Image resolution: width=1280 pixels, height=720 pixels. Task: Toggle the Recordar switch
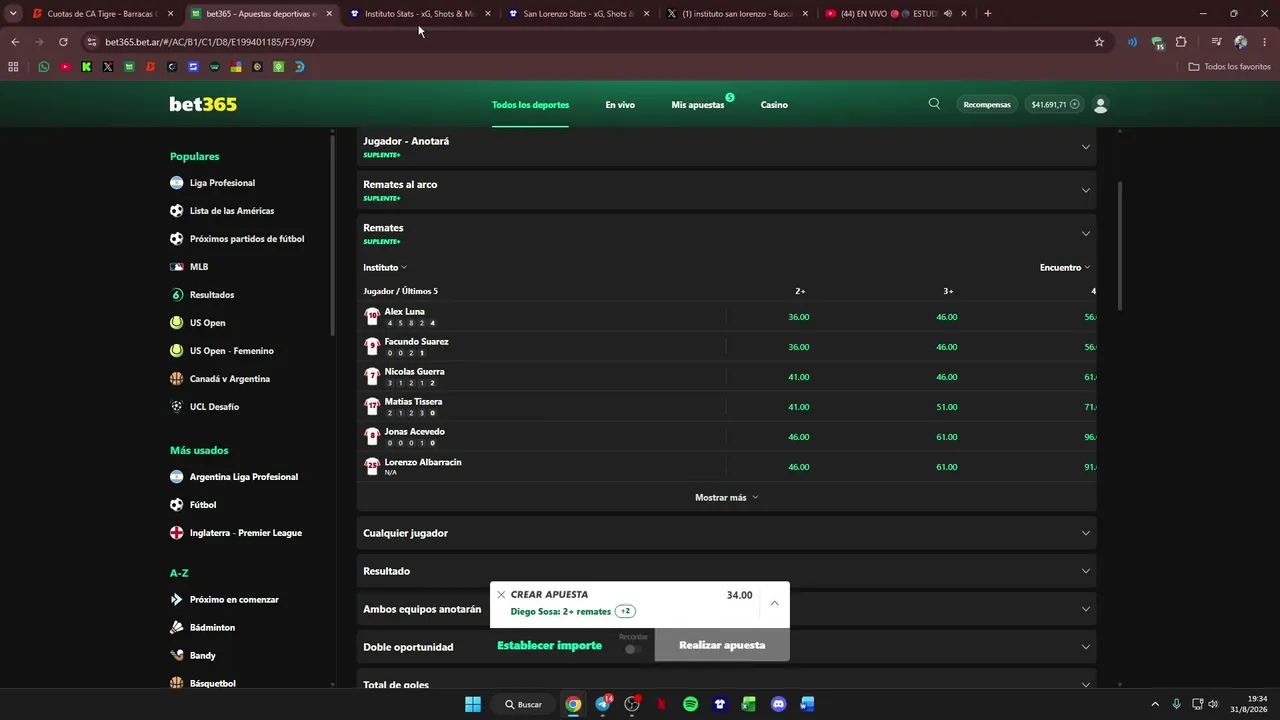click(x=632, y=649)
